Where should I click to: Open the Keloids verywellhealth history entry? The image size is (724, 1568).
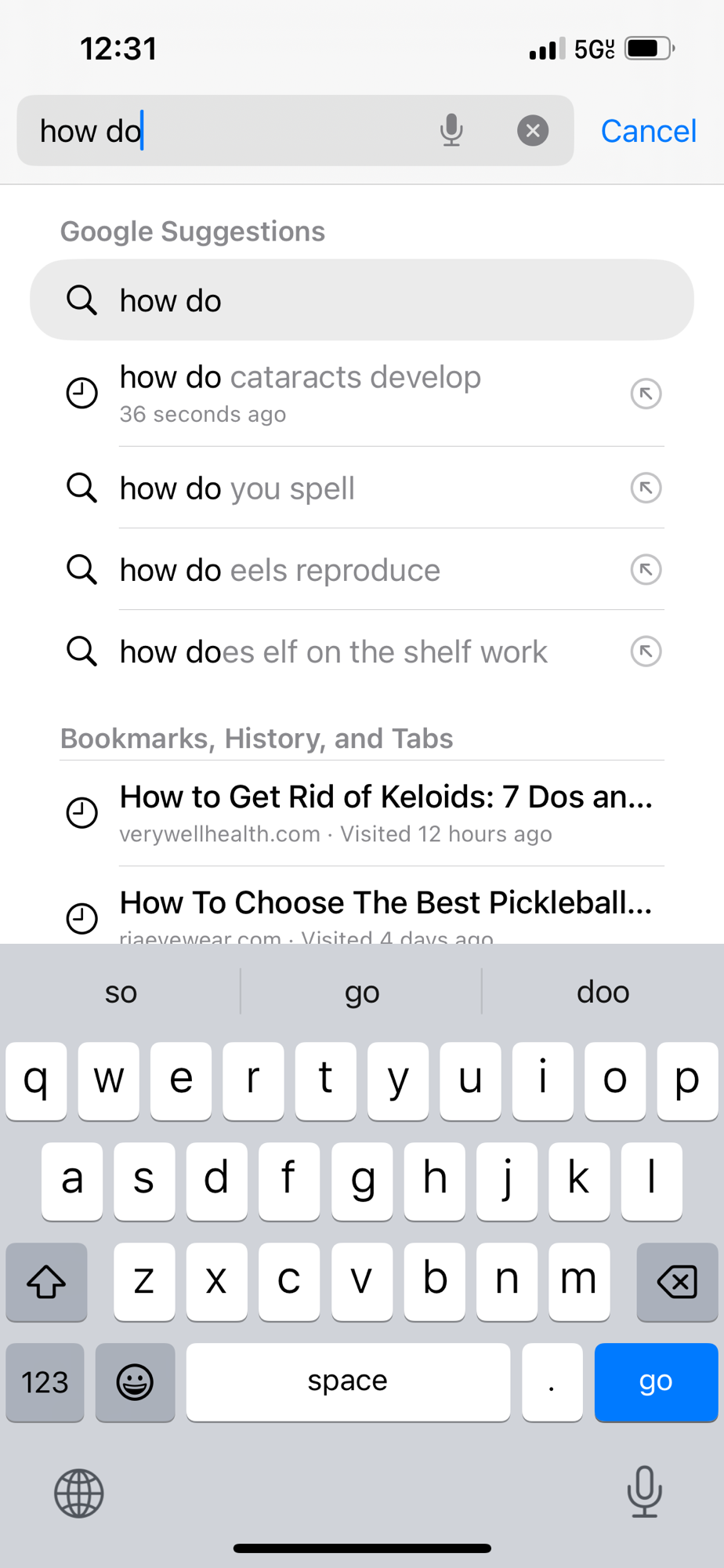(386, 812)
